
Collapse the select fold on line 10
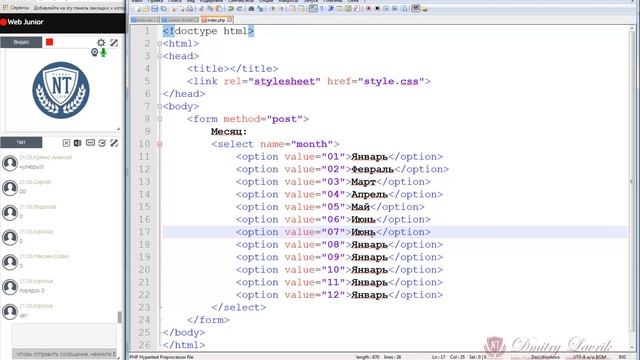[160, 144]
